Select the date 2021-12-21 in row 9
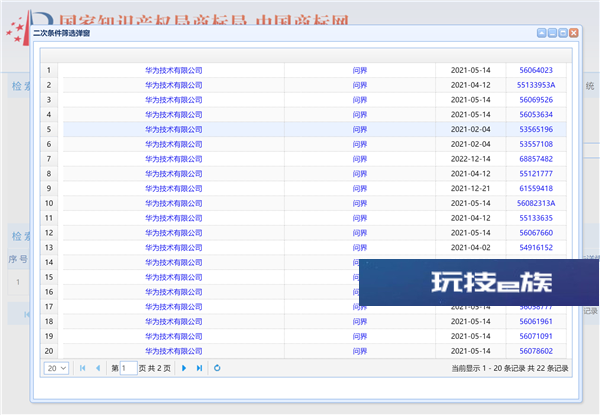 [470, 189]
